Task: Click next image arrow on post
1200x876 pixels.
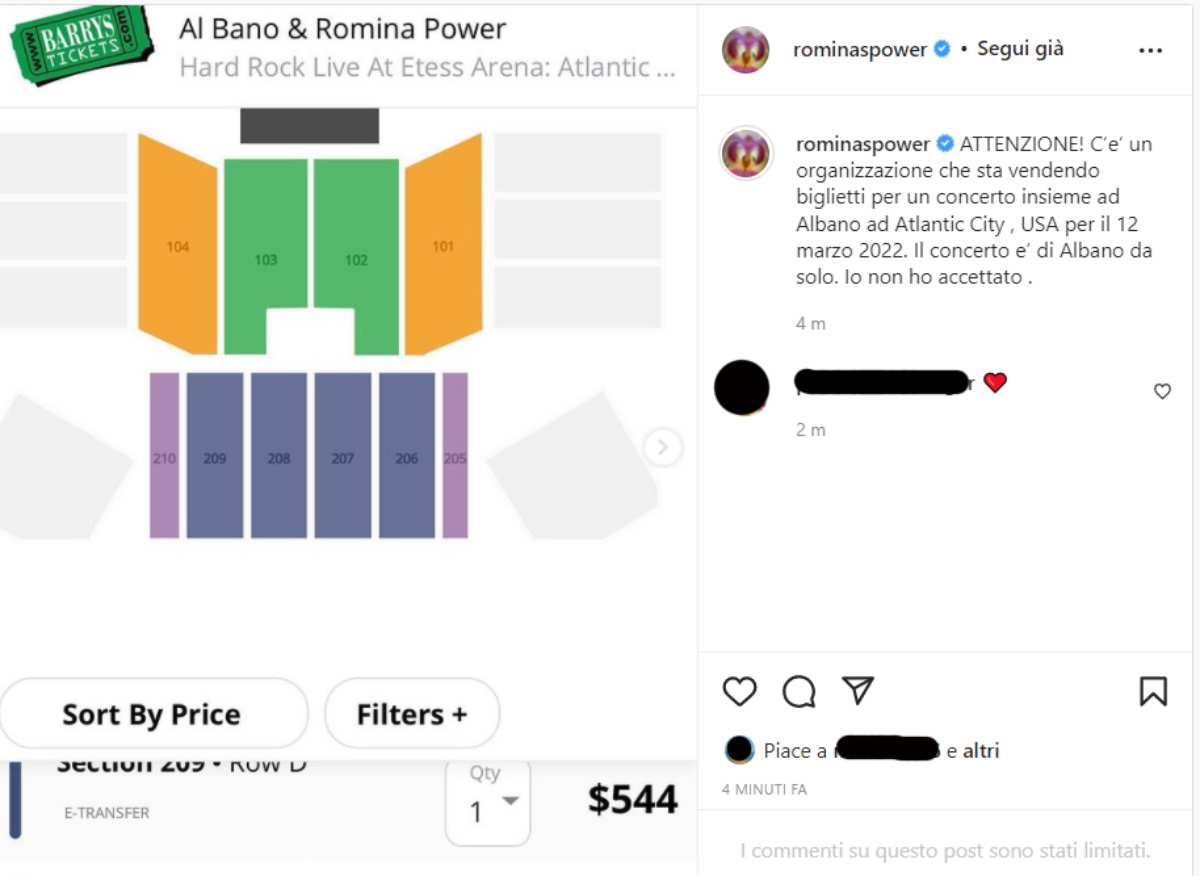Action: (x=663, y=447)
